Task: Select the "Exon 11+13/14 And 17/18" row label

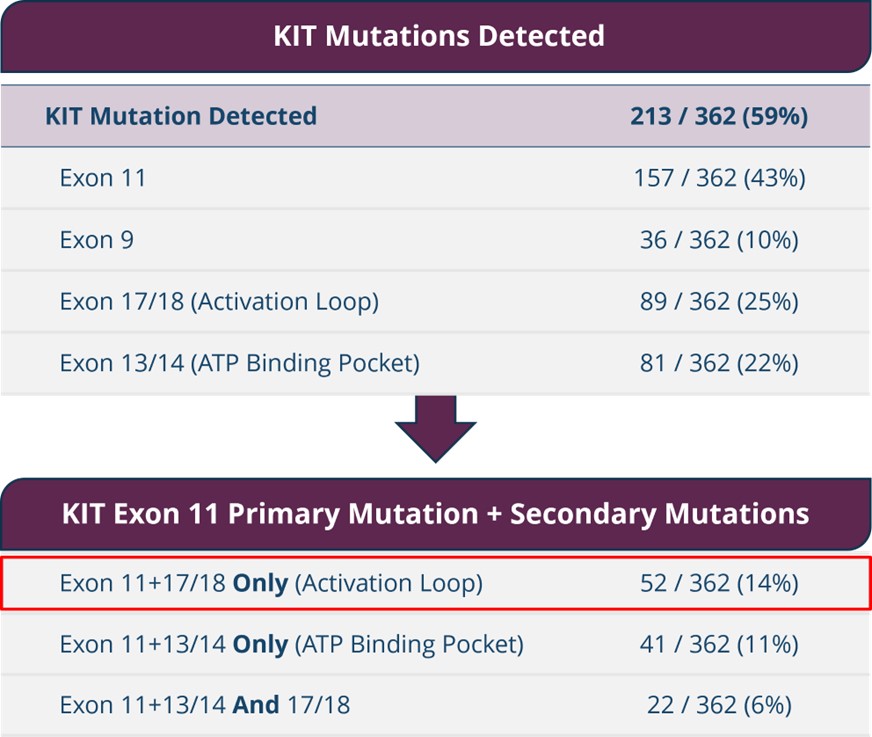Action: point(205,705)
